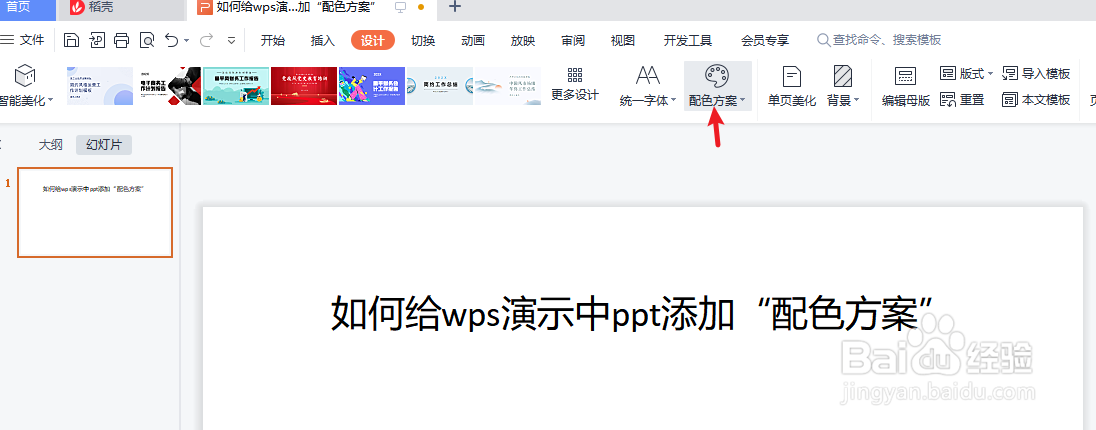This screenshot has width=1096, height=430.
Task: Click 重置 reset button
Action: pyautogui.click(x=962, y=100)
